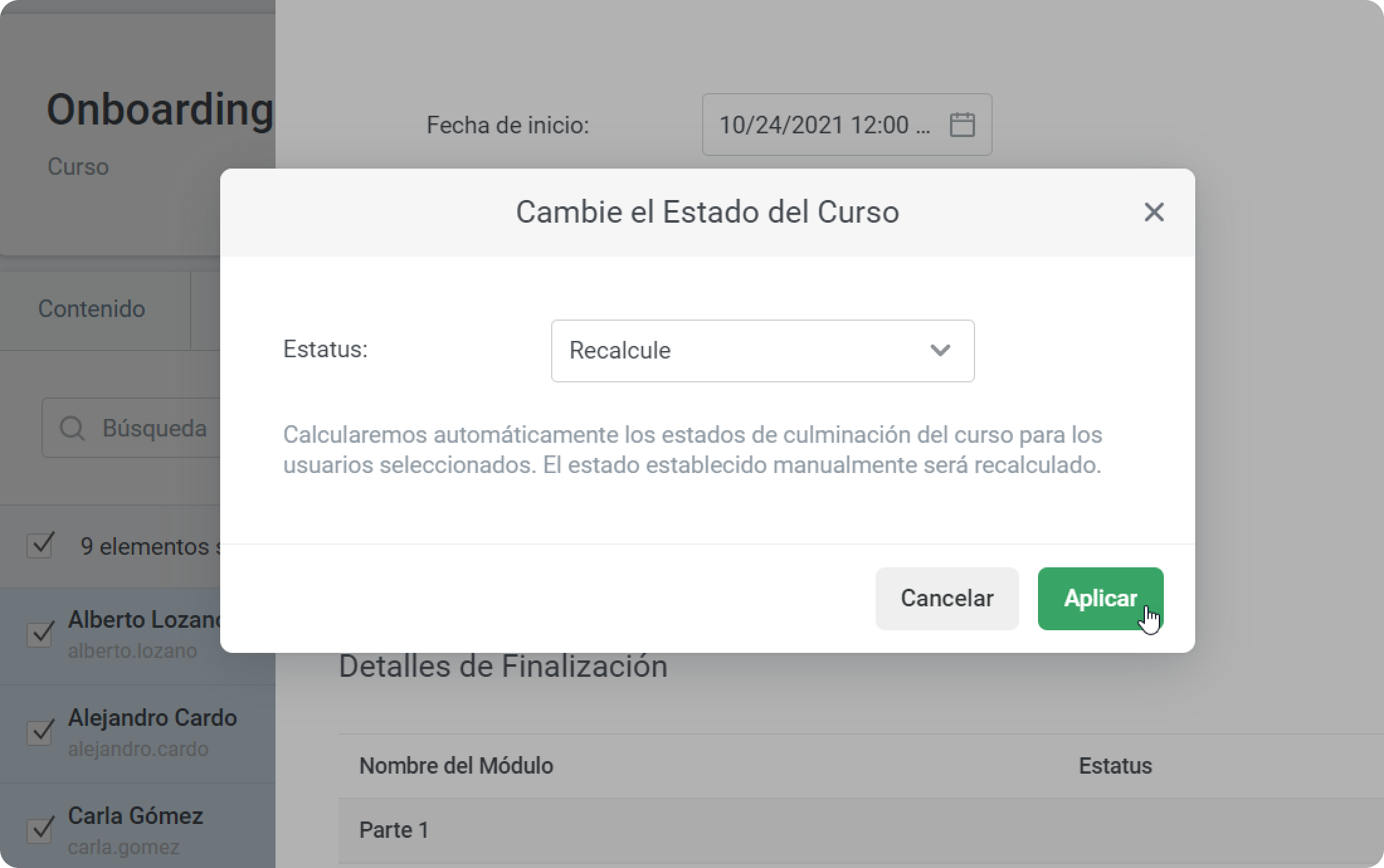Uncheck Alberto Lozano's checkbox
Image resolution: width=1384 pixels, height=868 pixels.
(40, 633)
